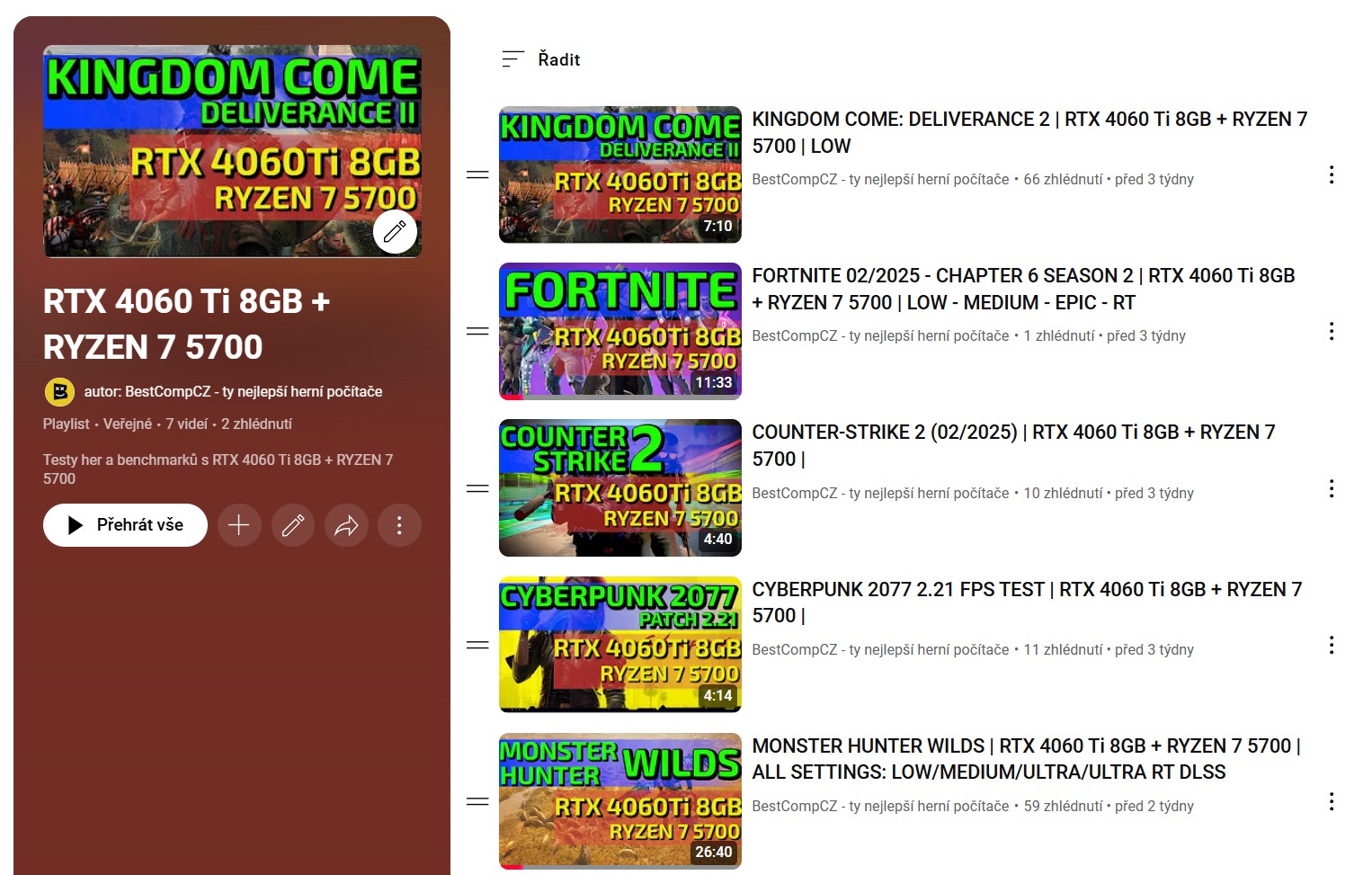
Task: Open channel name under Counter-Strike 2 video
Action: click(880, 493)
